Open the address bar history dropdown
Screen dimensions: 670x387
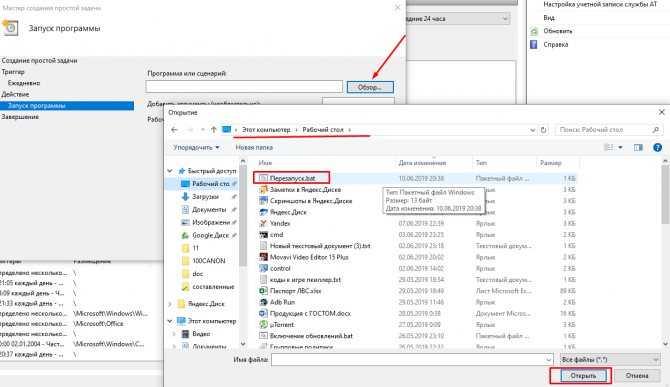point(532,130)
